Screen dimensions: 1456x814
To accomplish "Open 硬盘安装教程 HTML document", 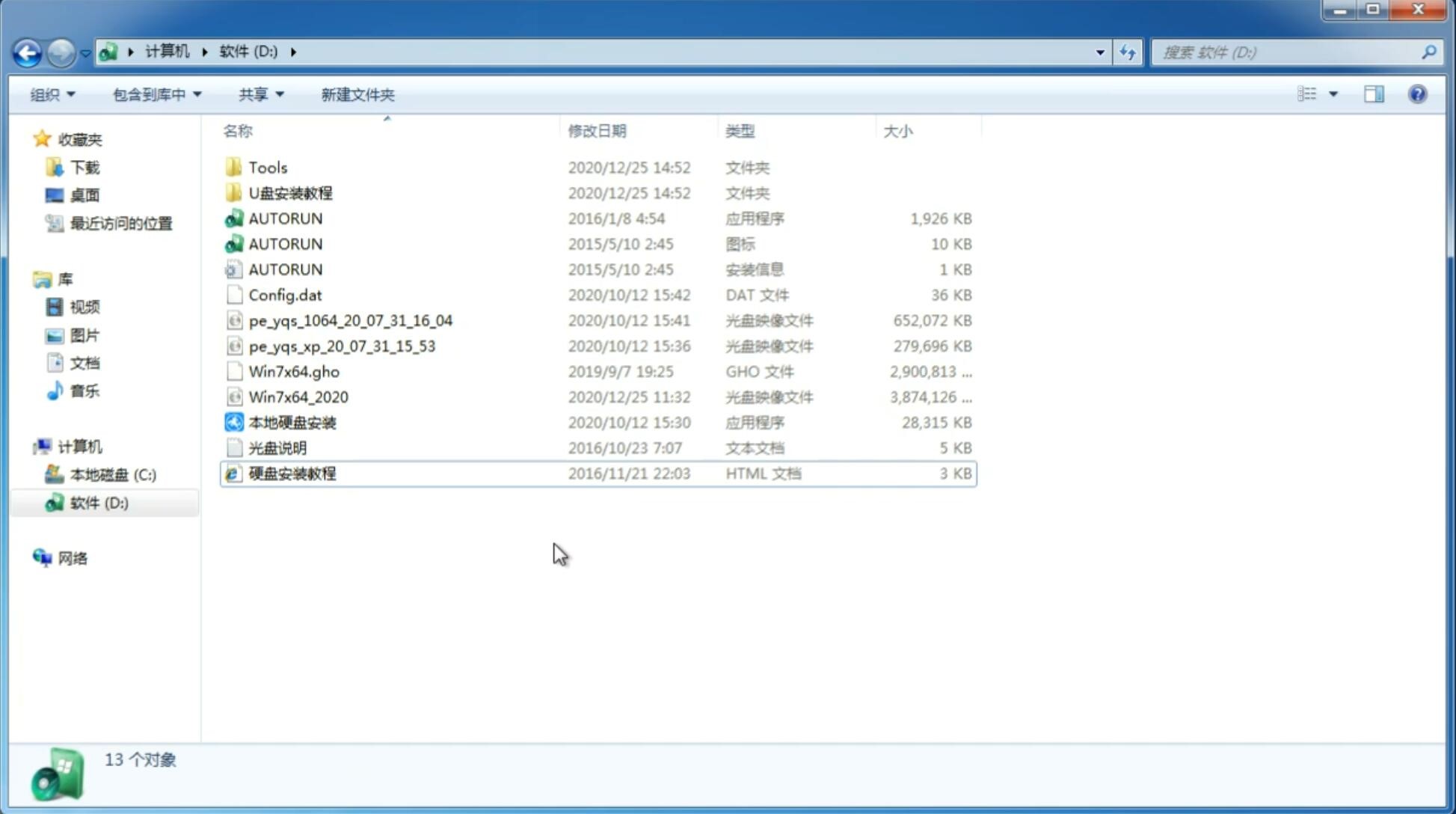I will coord(291,473).
